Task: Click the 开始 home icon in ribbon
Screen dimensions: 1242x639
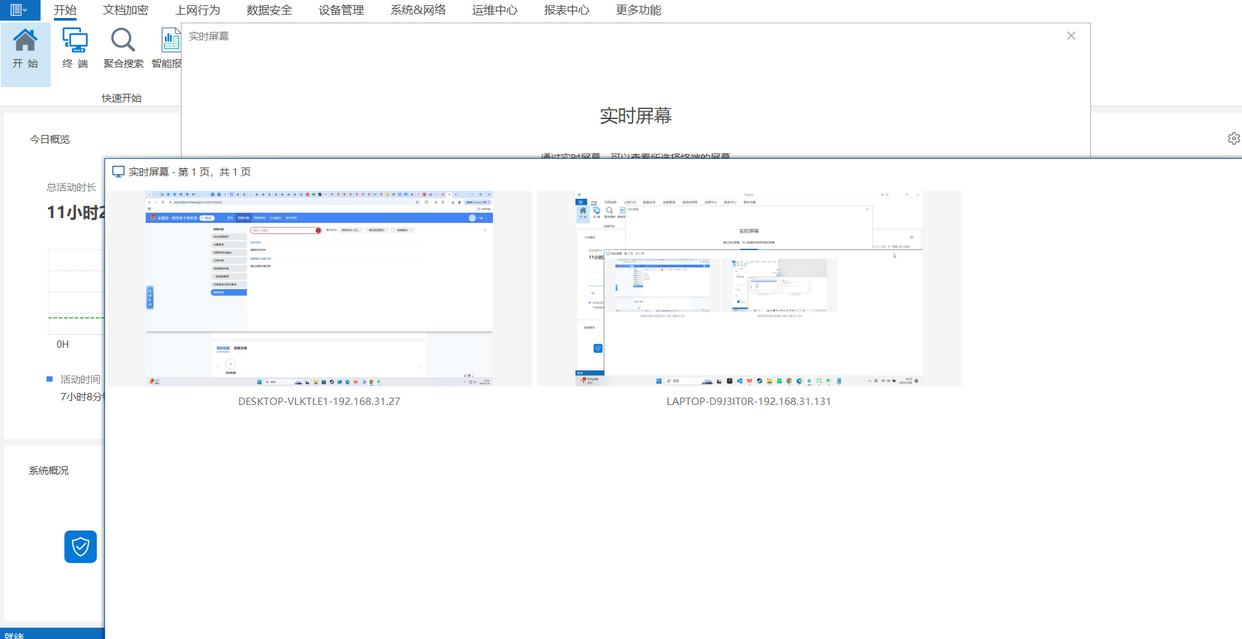Action: coord(25,41)
